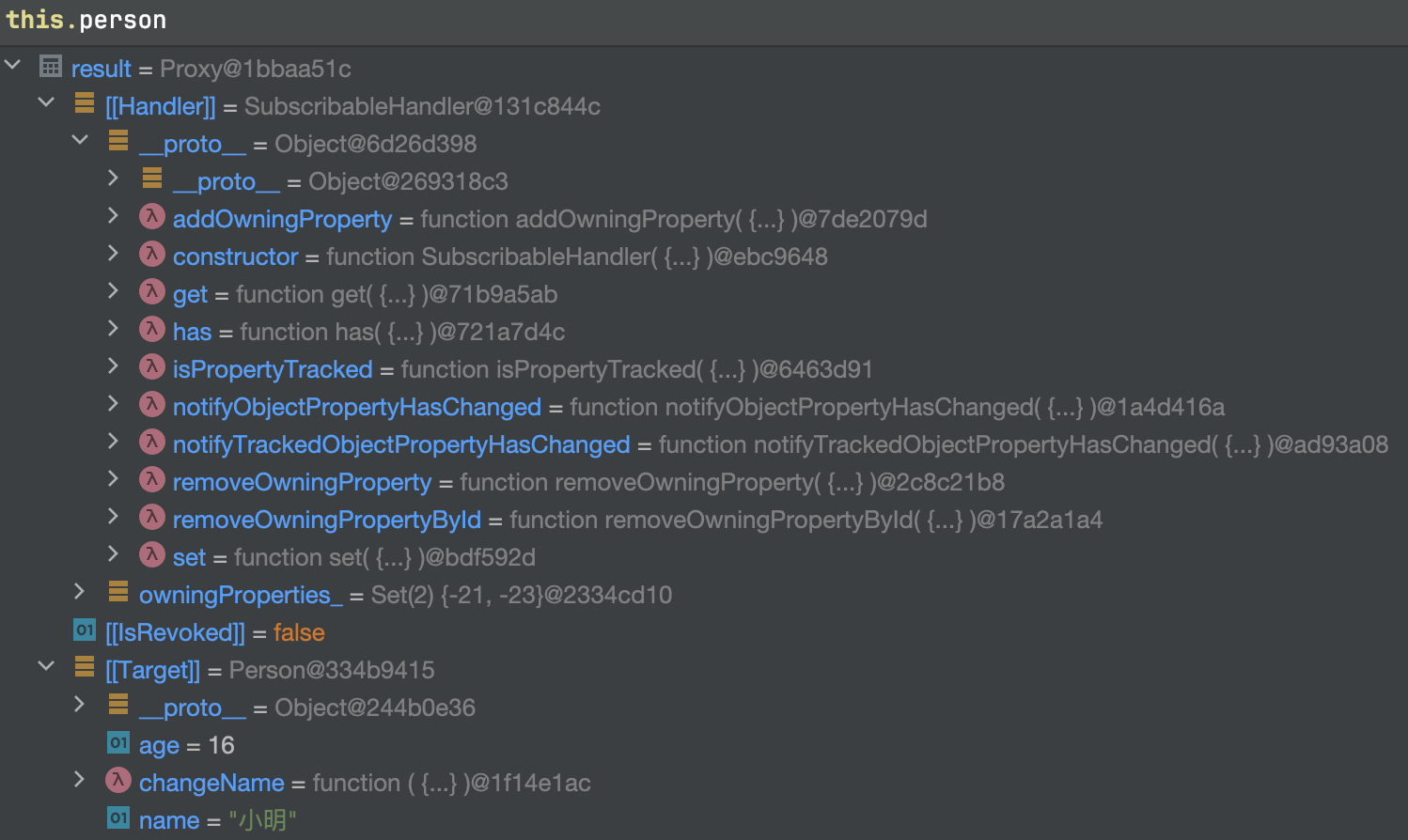Collapse the [[Handler]] node
Viewport: 1408px width, 840px height.
click(47, 102)
